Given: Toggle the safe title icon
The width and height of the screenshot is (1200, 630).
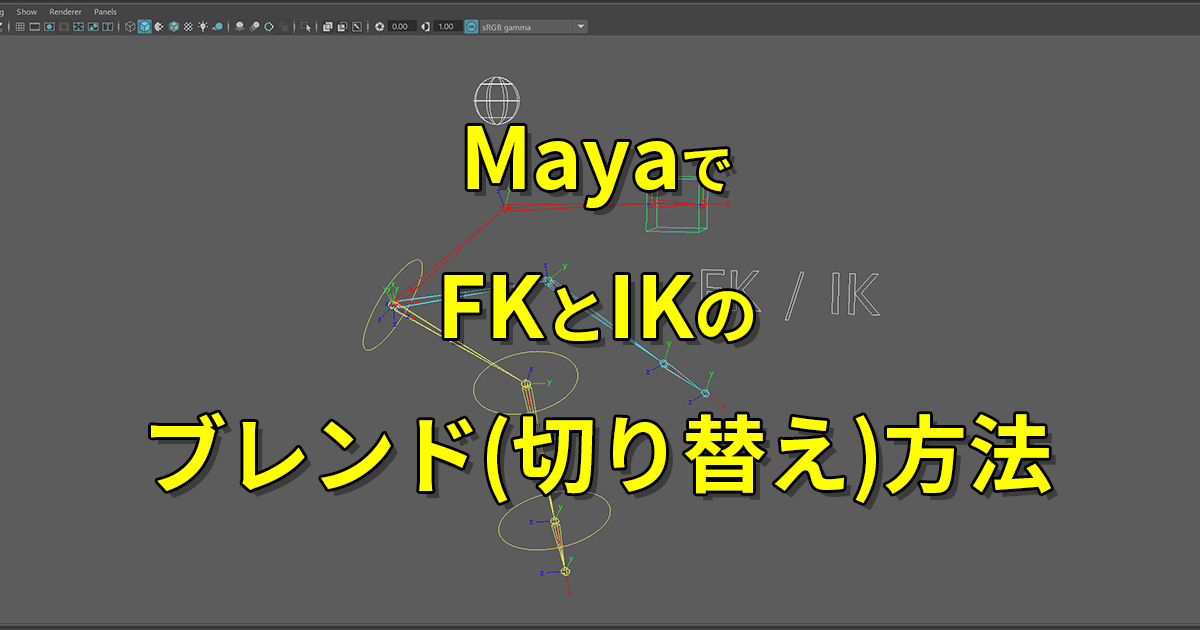Looking at the screenshot, I should (107, 26).
